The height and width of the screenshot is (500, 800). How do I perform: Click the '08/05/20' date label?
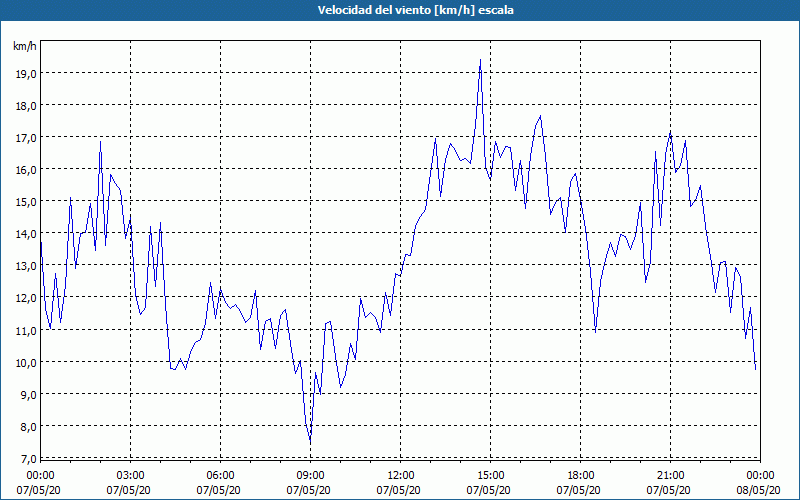coord(758,490)
